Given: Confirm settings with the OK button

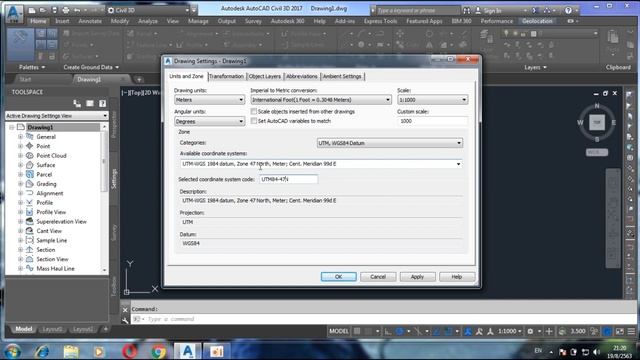Looking at the screenshot, I should 338,277.
